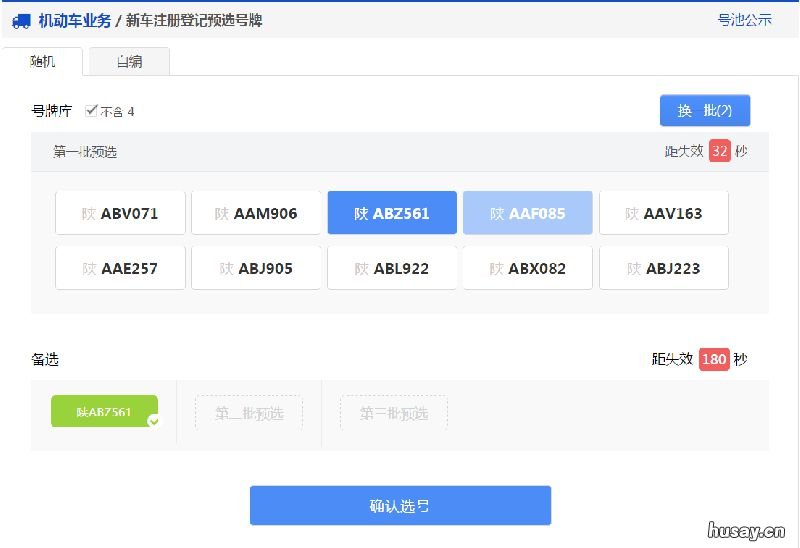Click the checkmark badge on green plate
Image resolution: width=800 pixels, height=548 pixels.
coord(153,421)
